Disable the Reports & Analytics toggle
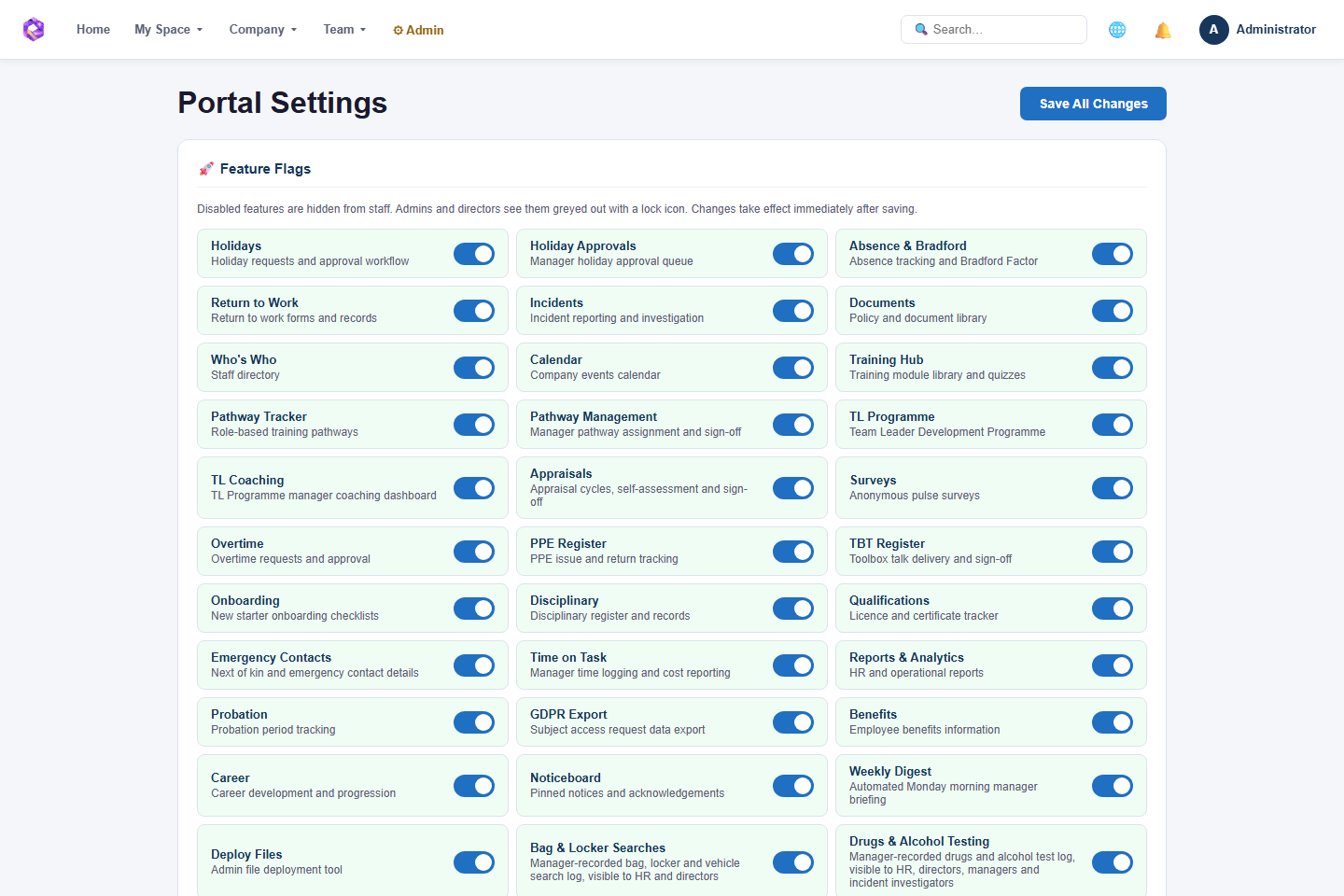 1113,665
